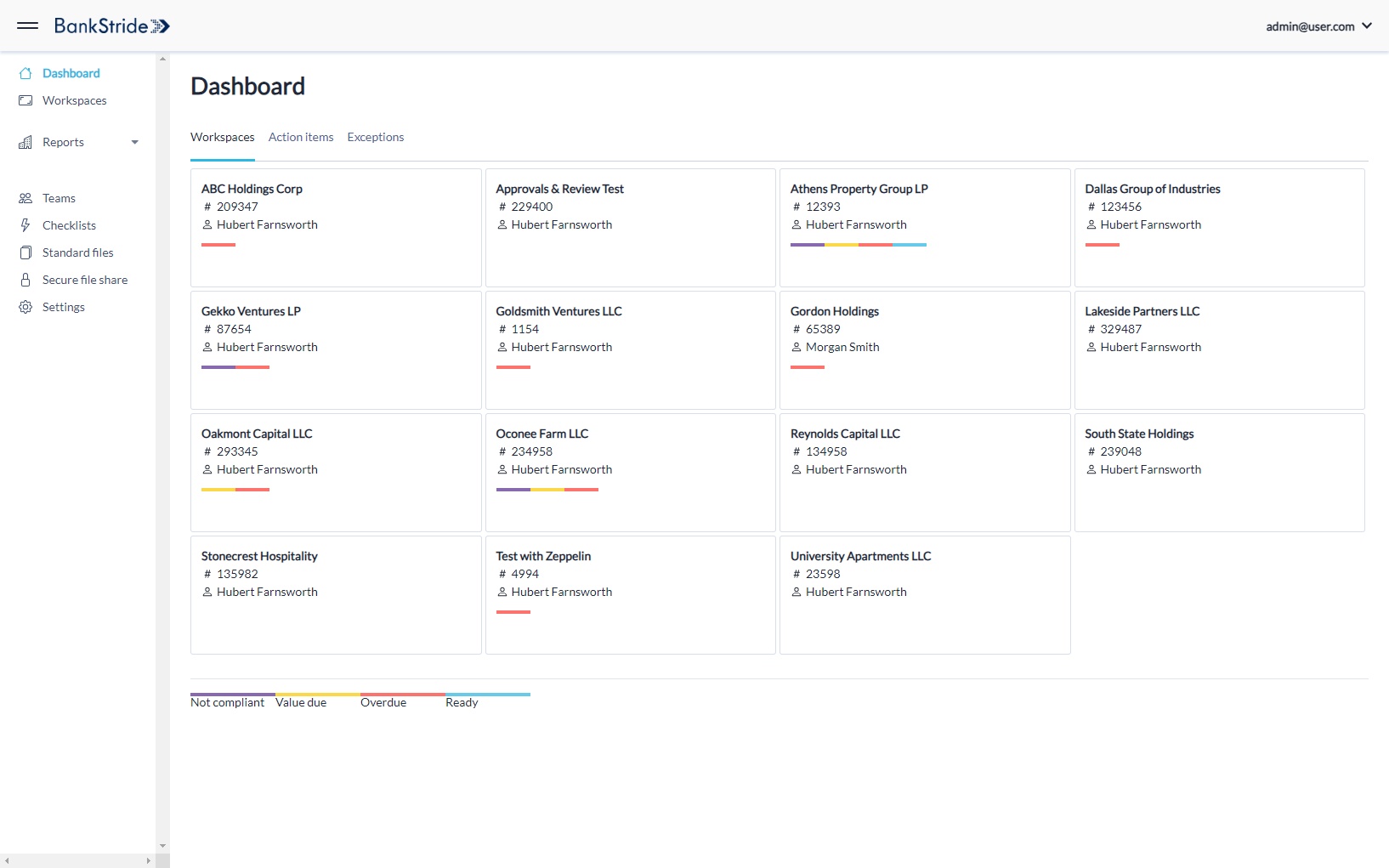This screenshot has width=1389, height=868.
Task: Switch to the Exceptions tab
Action: pyautogui.click(x=376, y=137)
